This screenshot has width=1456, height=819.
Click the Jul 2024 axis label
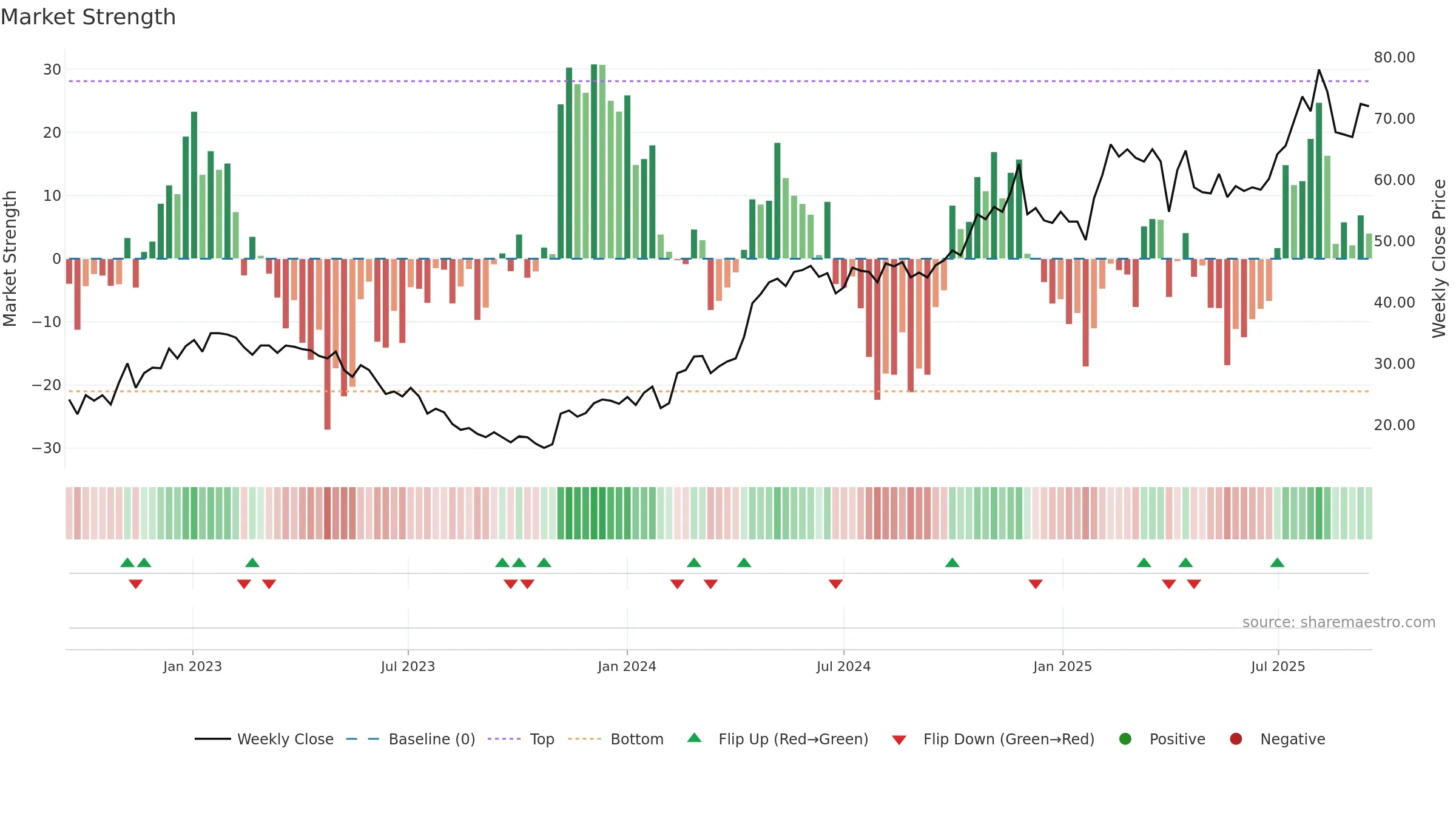(x=843, y=666)
